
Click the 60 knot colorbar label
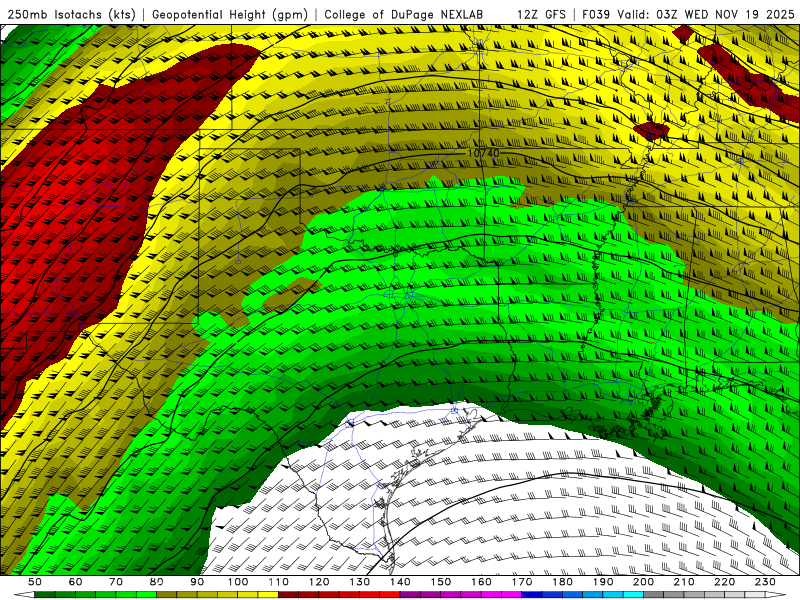(x=75, y=582)
